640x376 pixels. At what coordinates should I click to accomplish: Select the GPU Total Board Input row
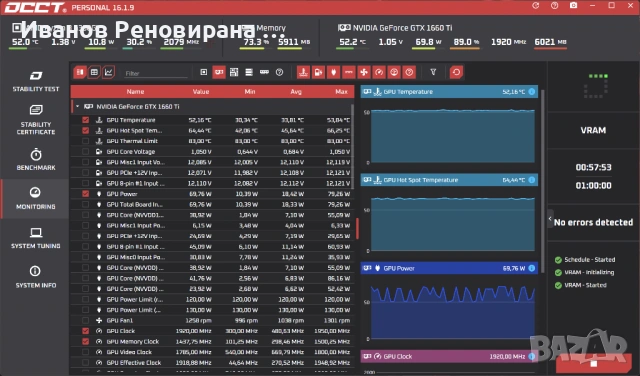click(x=212, y=205)
